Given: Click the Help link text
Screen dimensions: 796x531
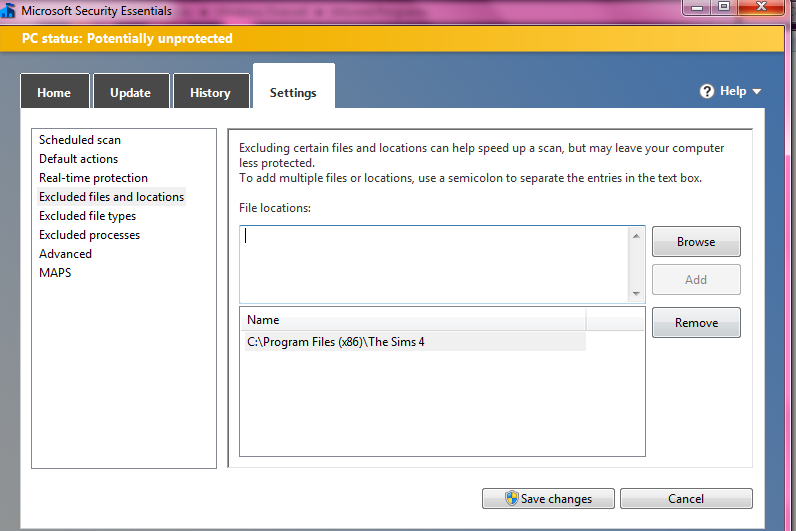Looking at the screenshot, I should click(x=733, y=91).
